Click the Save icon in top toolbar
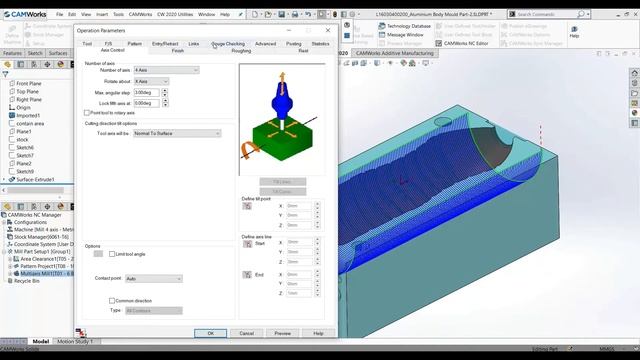 pos(282,14)
